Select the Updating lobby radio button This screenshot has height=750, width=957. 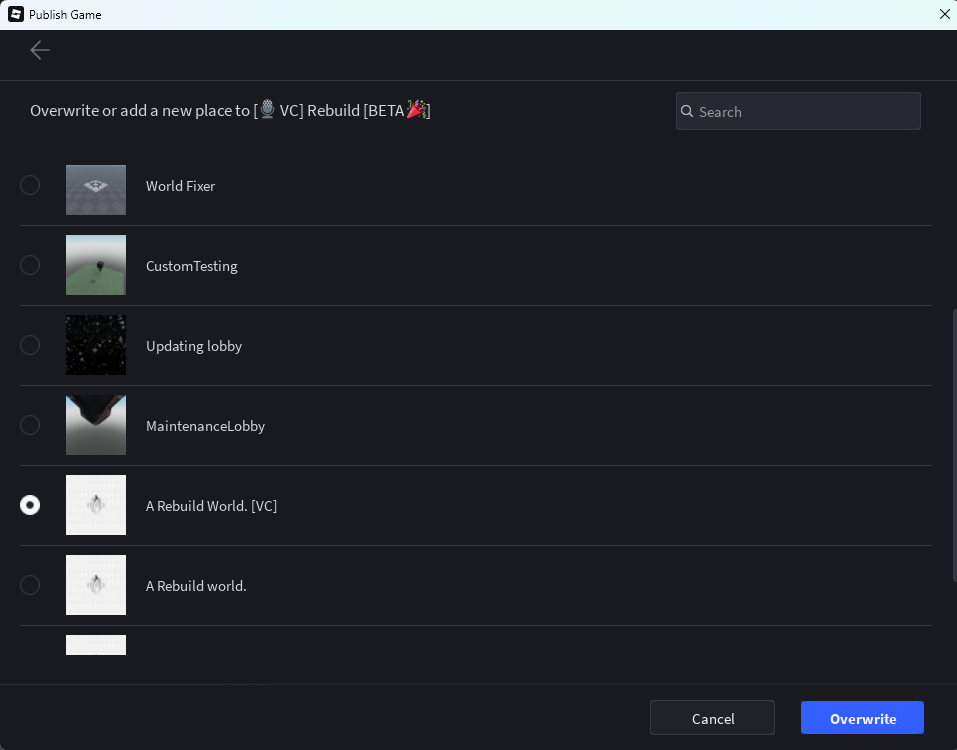coord(30,345)
